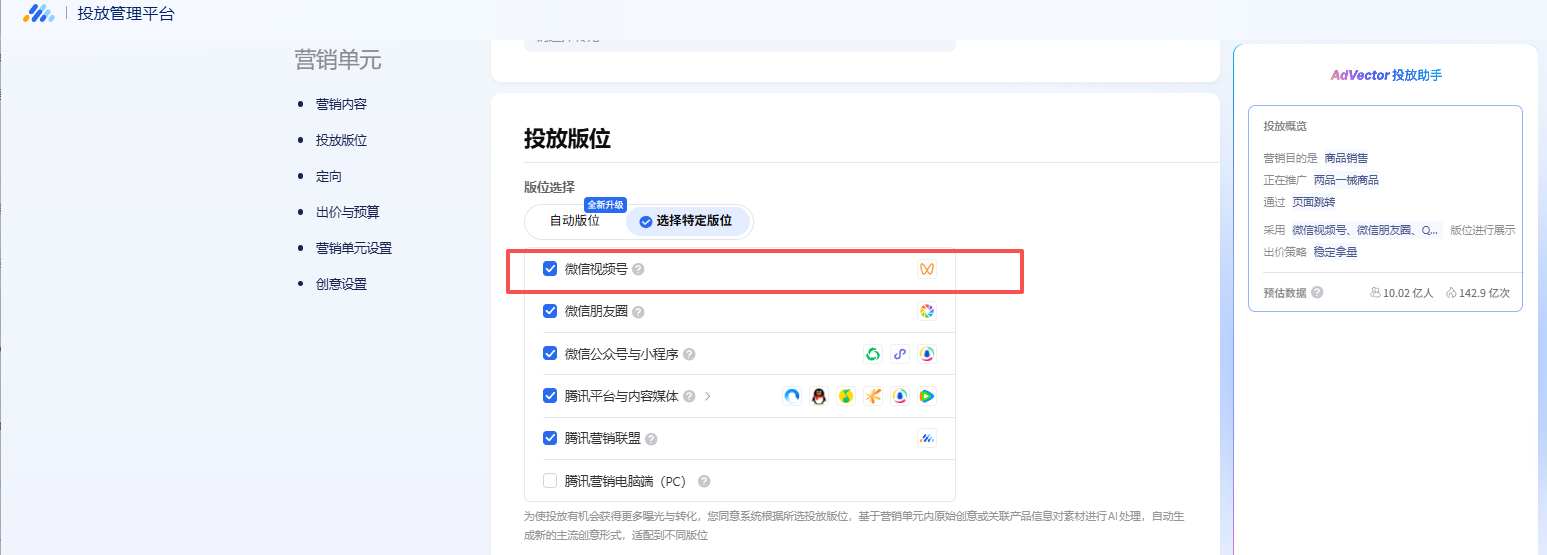
Task: Select the 选择特定版位 tab
Action: coord(687,221)
